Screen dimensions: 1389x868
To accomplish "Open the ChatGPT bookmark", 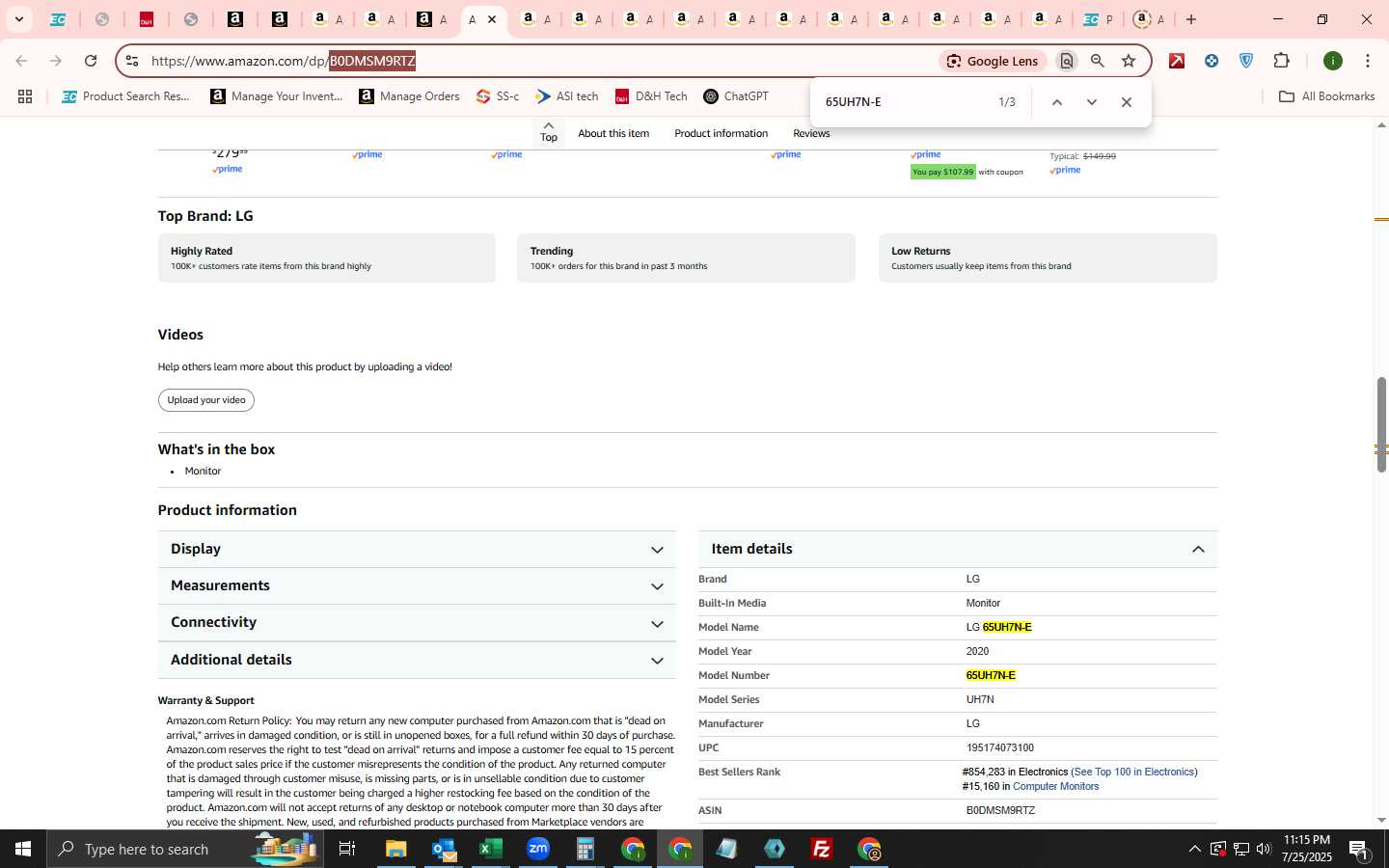I will coord(736,96).
